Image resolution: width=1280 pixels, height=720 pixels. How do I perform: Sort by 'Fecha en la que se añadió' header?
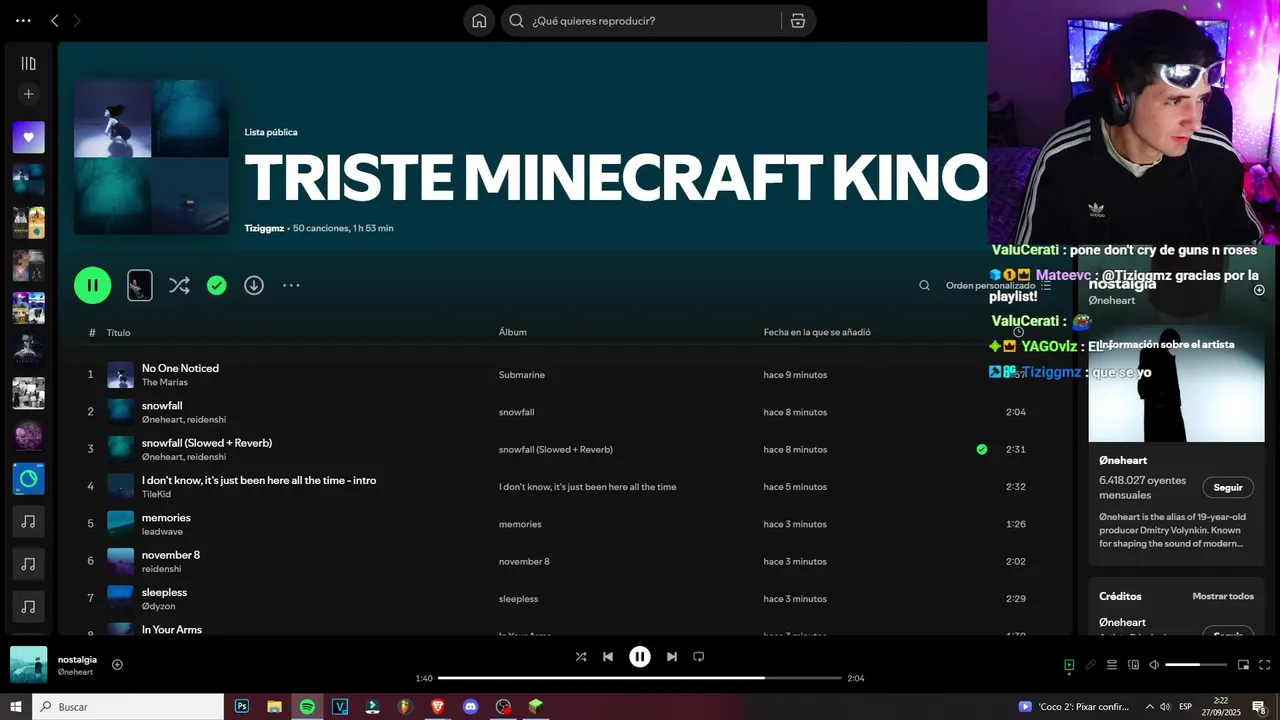(817, 332)
